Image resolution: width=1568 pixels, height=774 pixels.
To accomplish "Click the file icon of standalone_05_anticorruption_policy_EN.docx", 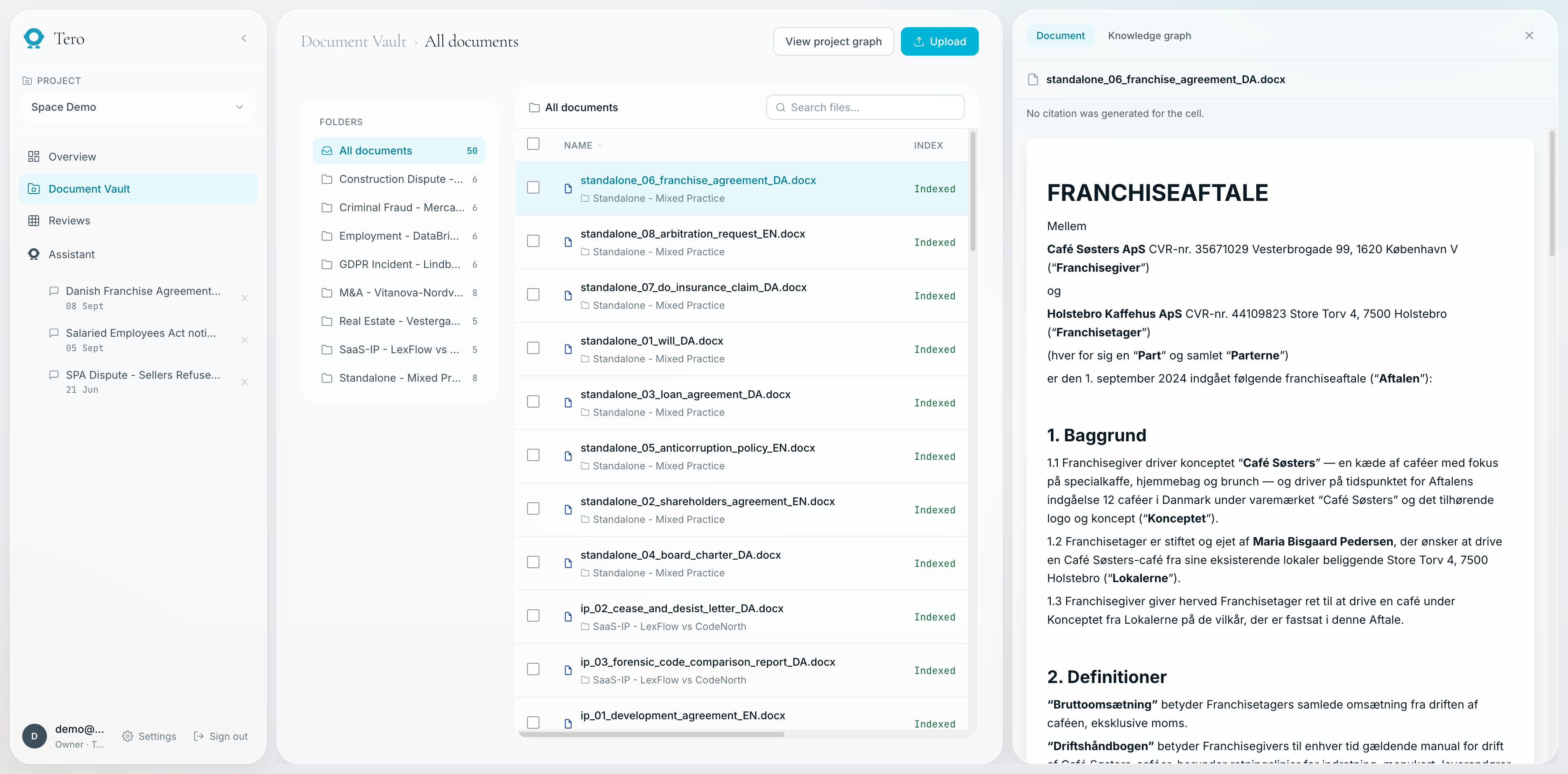I will pyautogui.click(x=568, y=456).
